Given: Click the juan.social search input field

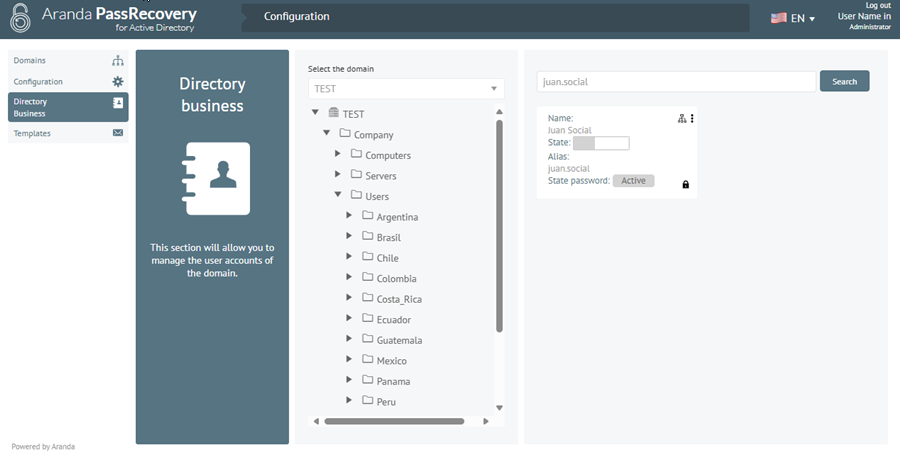Looking at the screenshot, I should [676, 82].
